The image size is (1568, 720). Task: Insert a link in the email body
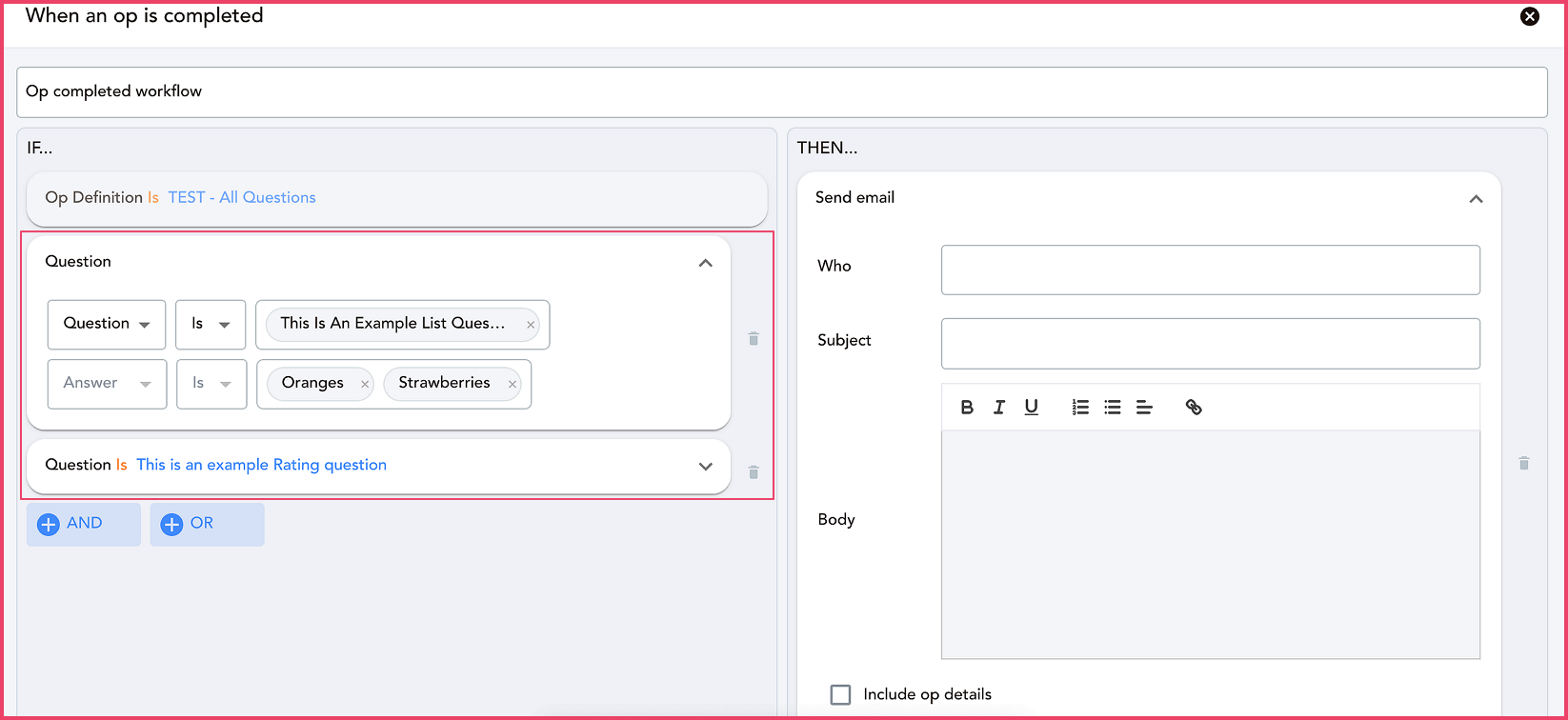pos(1194,408)
